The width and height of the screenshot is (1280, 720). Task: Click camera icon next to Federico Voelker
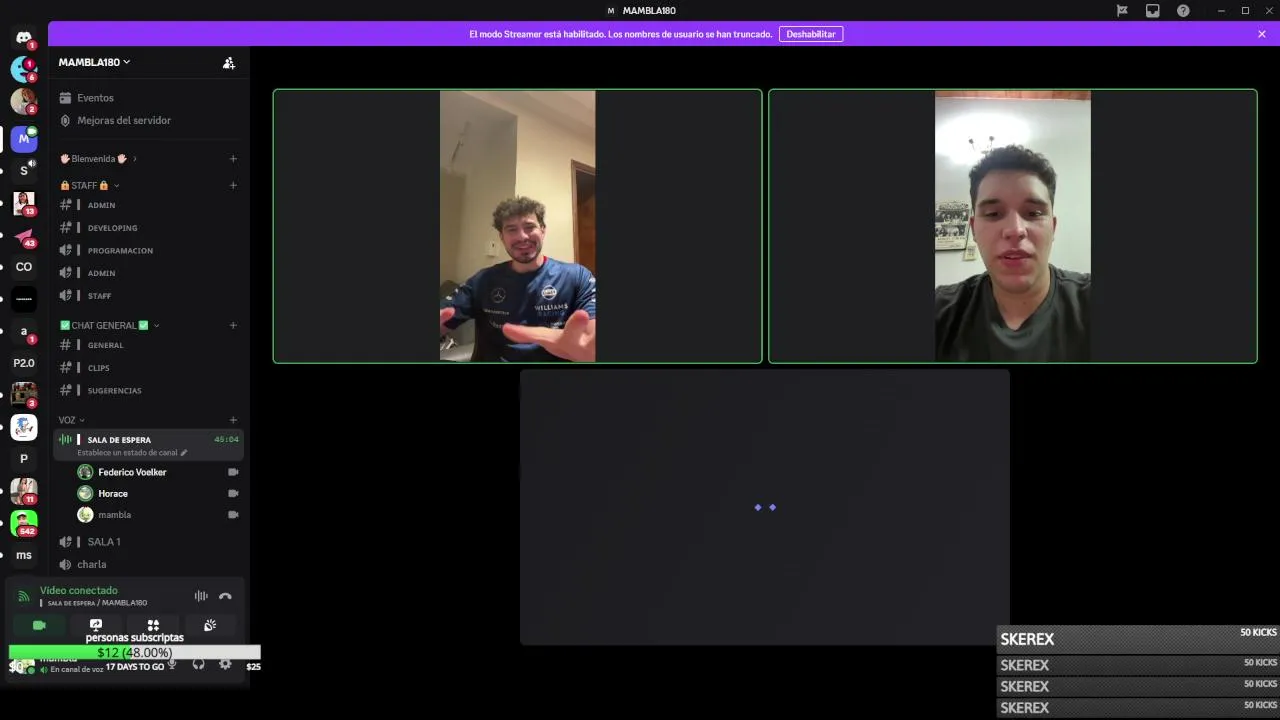pyautogui.click(x=233, y=472)
